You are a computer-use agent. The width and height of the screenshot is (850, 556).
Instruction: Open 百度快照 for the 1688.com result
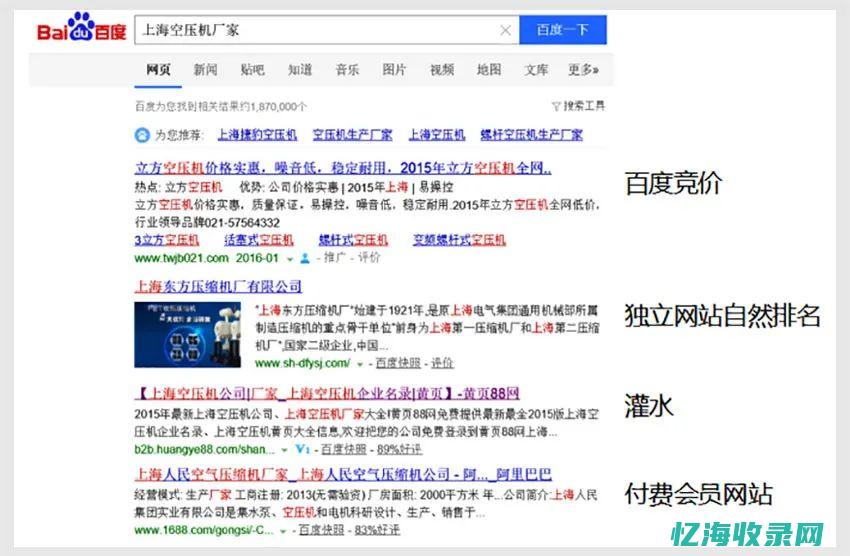321,530
